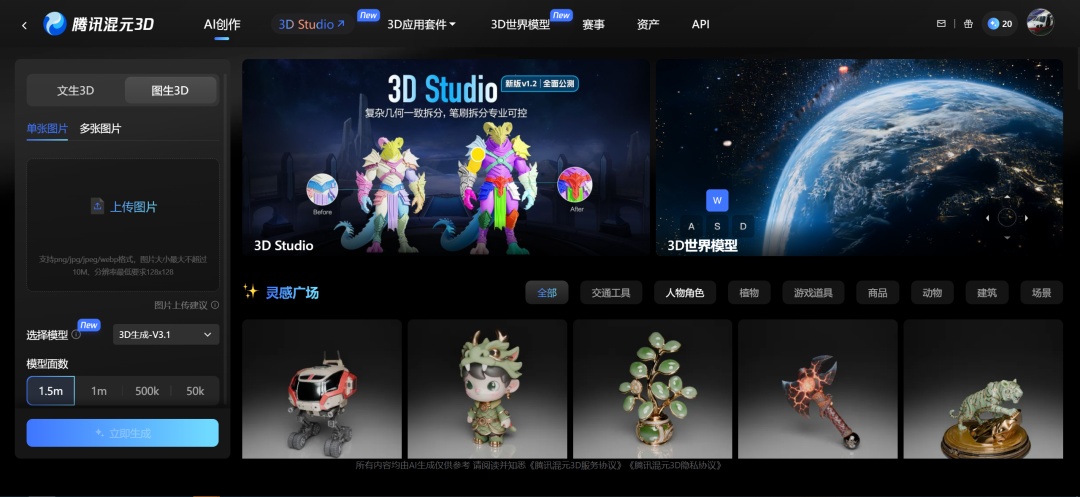This screenshot has height=497, width=1080.
Task: Click the info icon beside 选择模型
Action: pyautogui.click(x=76, y=335)
